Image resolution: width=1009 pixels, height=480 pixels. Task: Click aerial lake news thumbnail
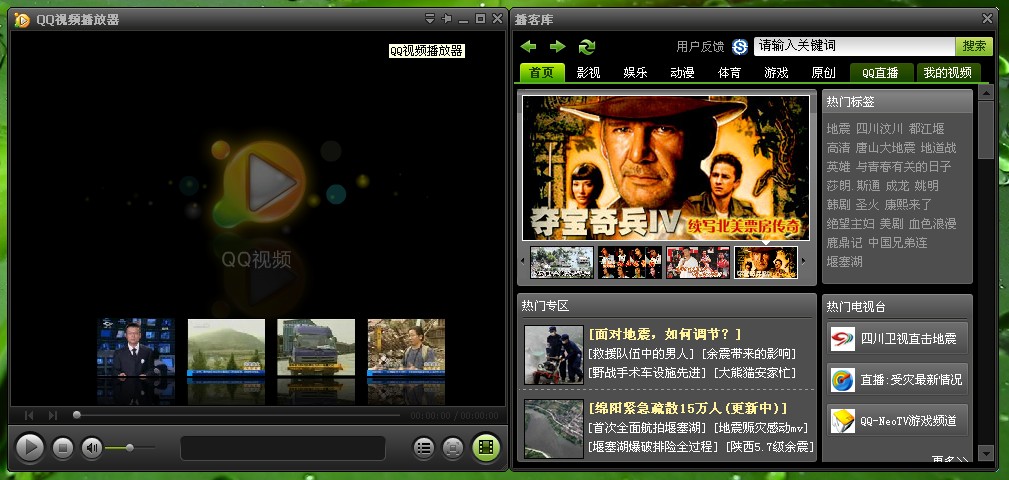click(554, 429)
